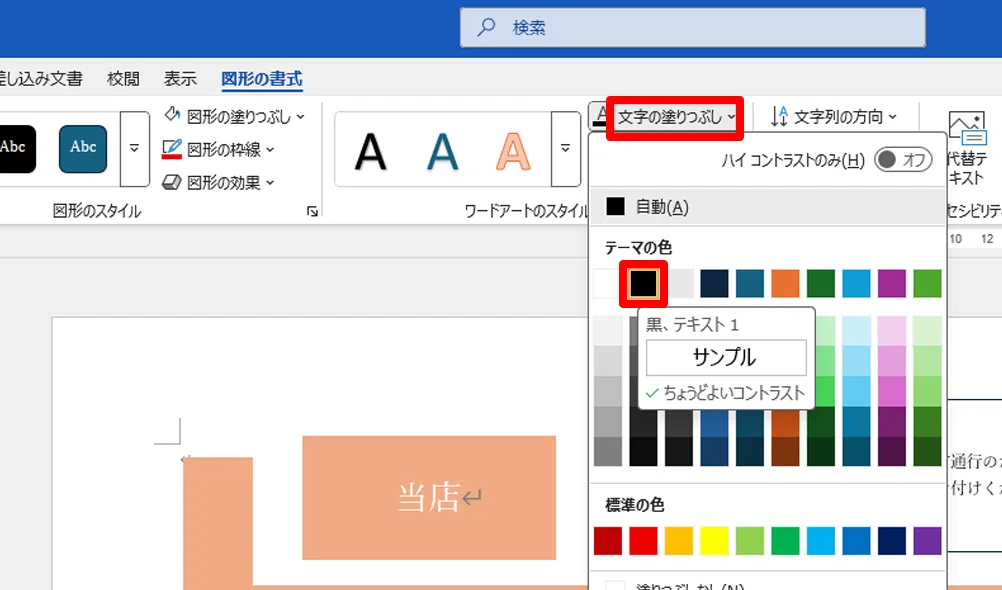The height and width of the screenshot is (590, 1002).
Task: Pick dark red standard color
Action: 608,541
